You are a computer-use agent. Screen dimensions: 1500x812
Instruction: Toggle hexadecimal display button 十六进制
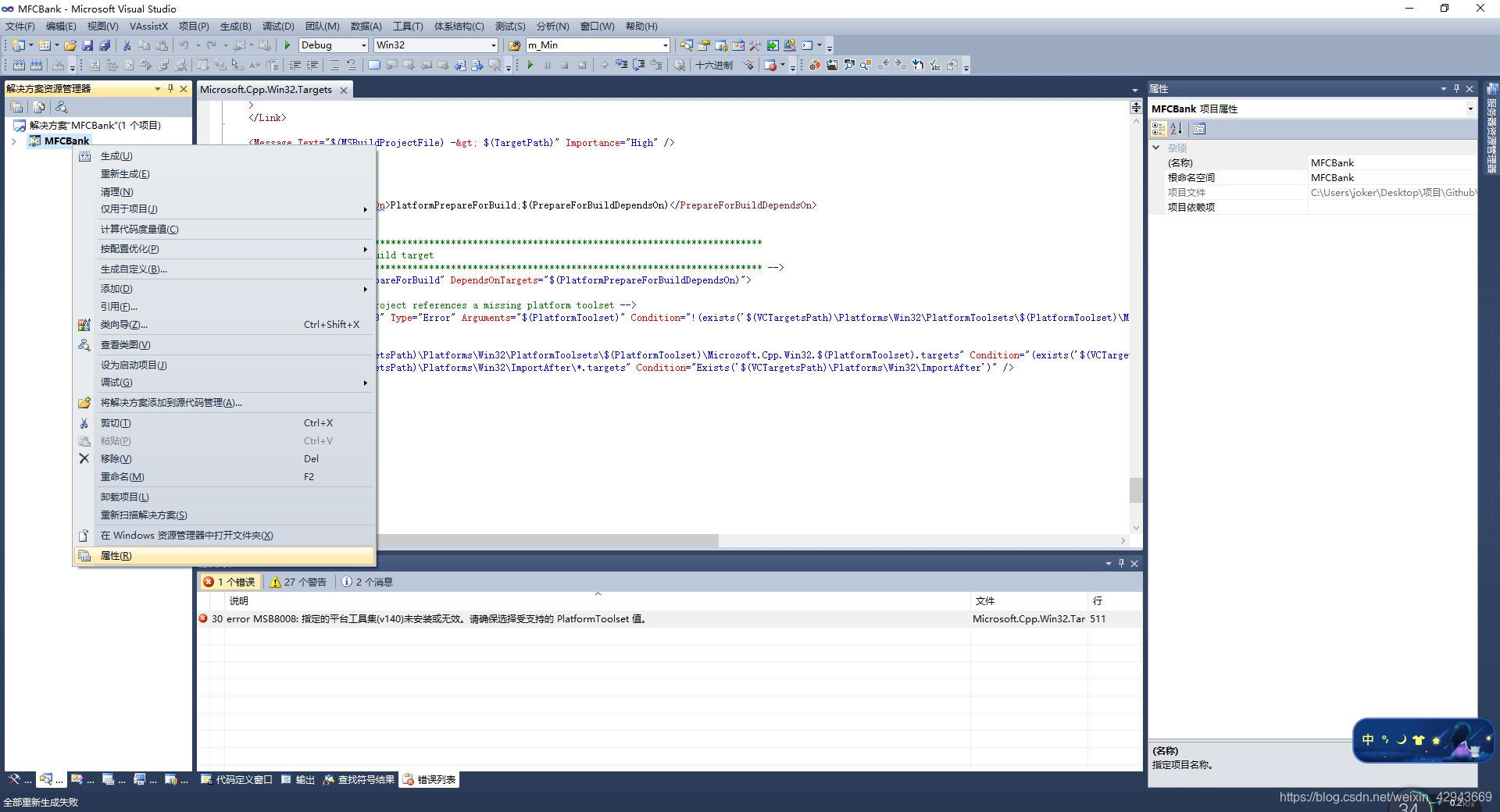(x=713, y=65)
